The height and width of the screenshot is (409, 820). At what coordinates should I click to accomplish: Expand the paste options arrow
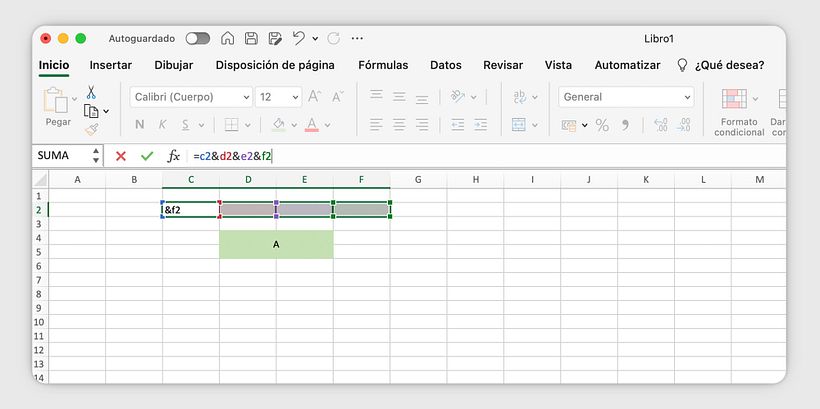[74, 98]
